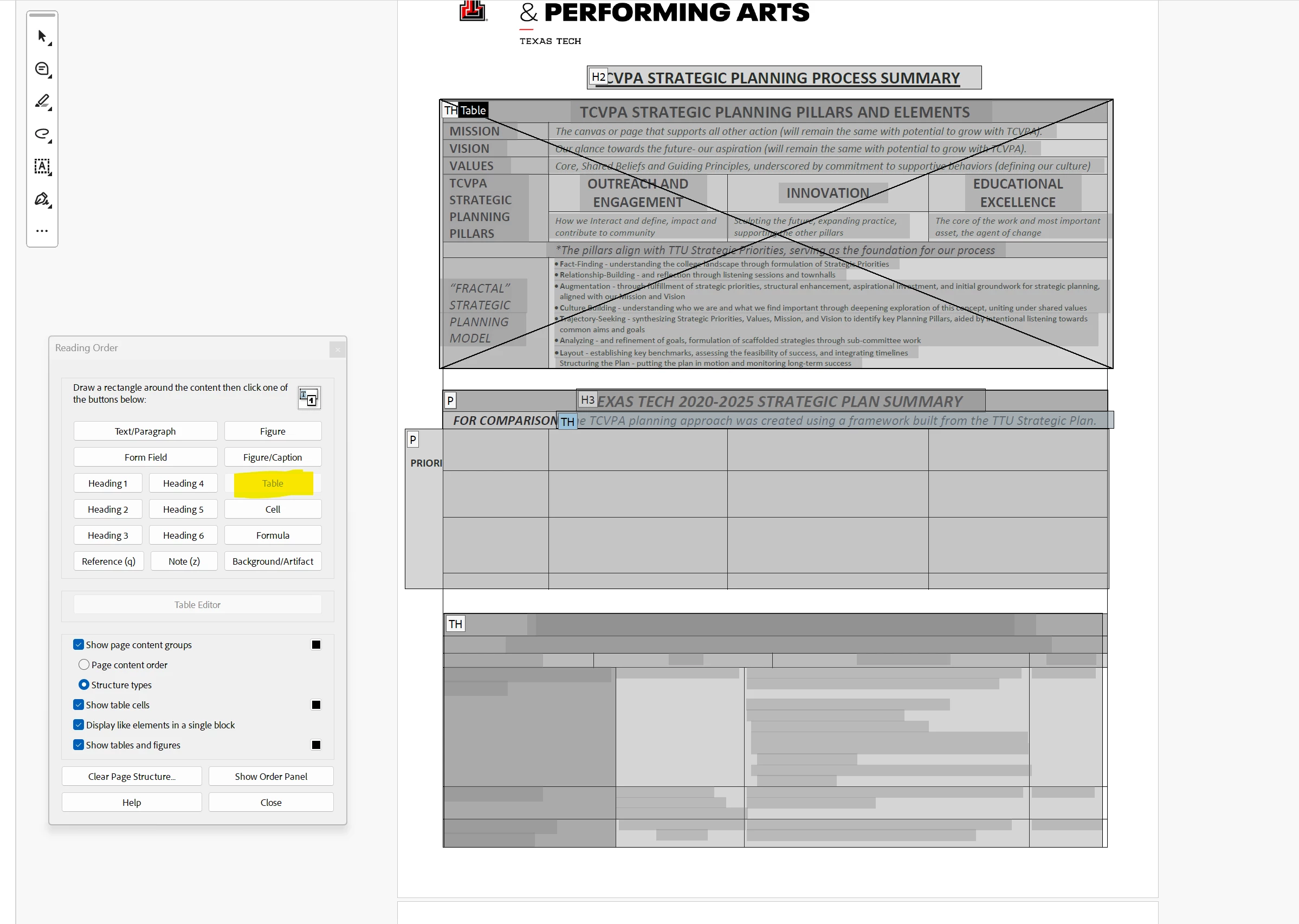
Task: Click the FOR COMPARISON text
Action: click(505, 421)
